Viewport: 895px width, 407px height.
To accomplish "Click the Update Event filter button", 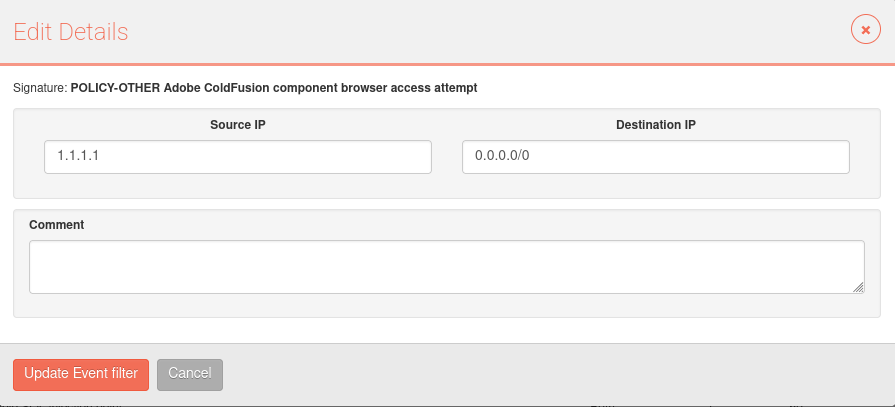I will coord(81,375).
